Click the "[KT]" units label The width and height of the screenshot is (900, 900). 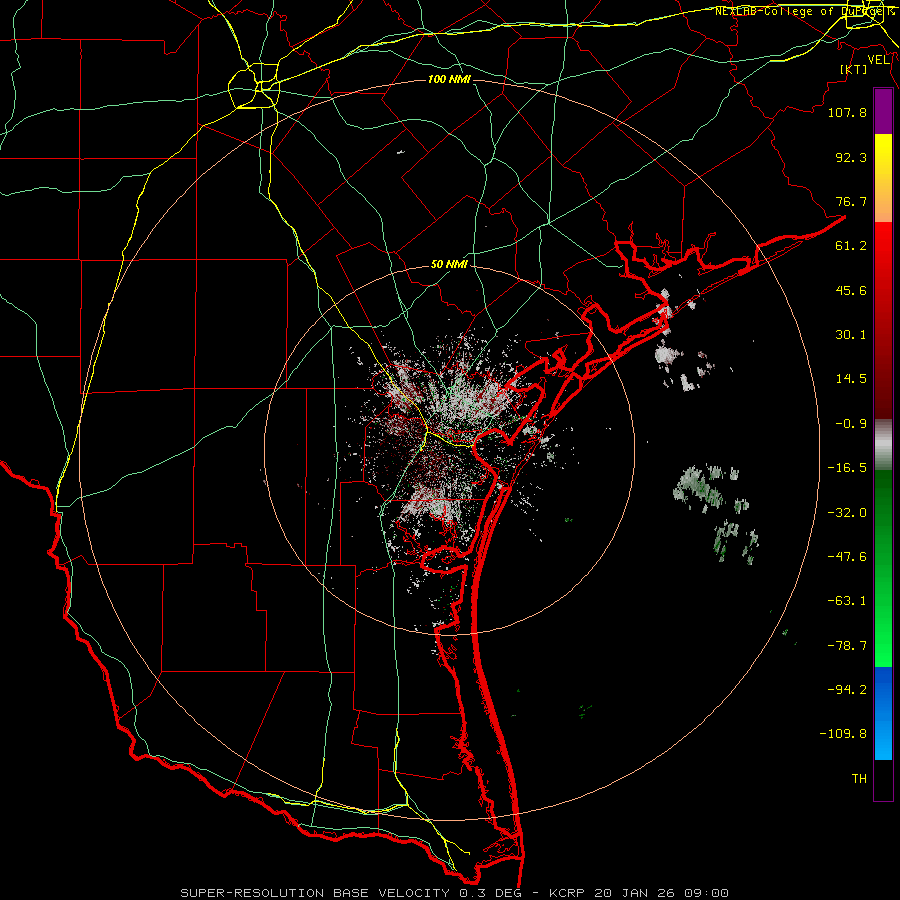coord(854,69)
